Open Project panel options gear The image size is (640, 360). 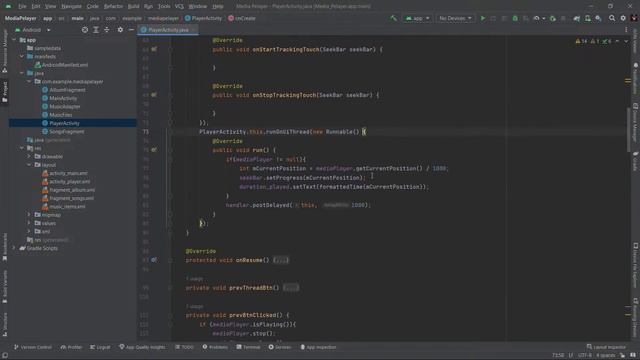[x=120, y=30]
